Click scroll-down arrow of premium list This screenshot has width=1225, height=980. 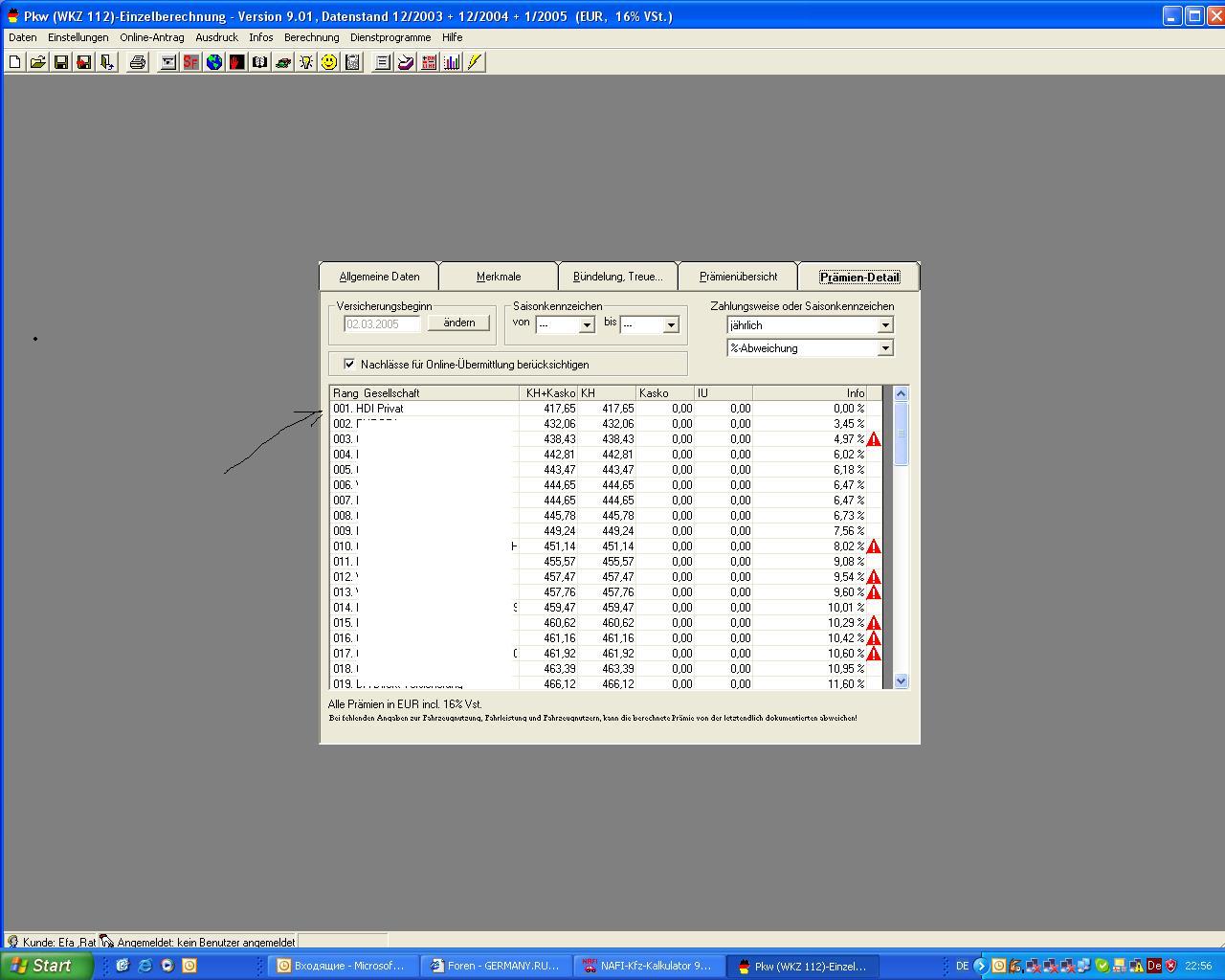(901, 680)
